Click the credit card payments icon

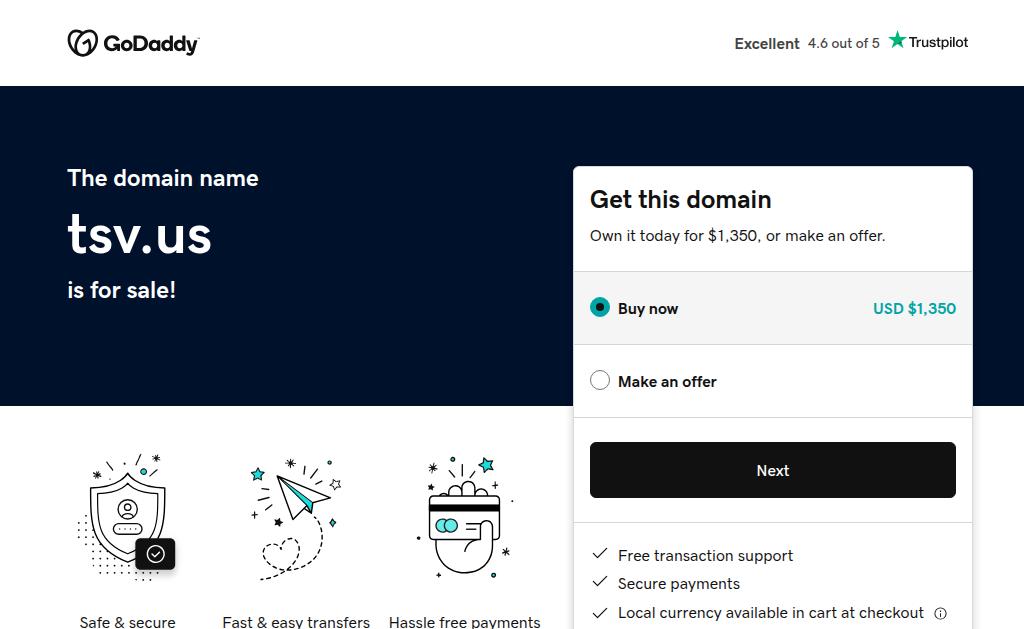(464, 517)
